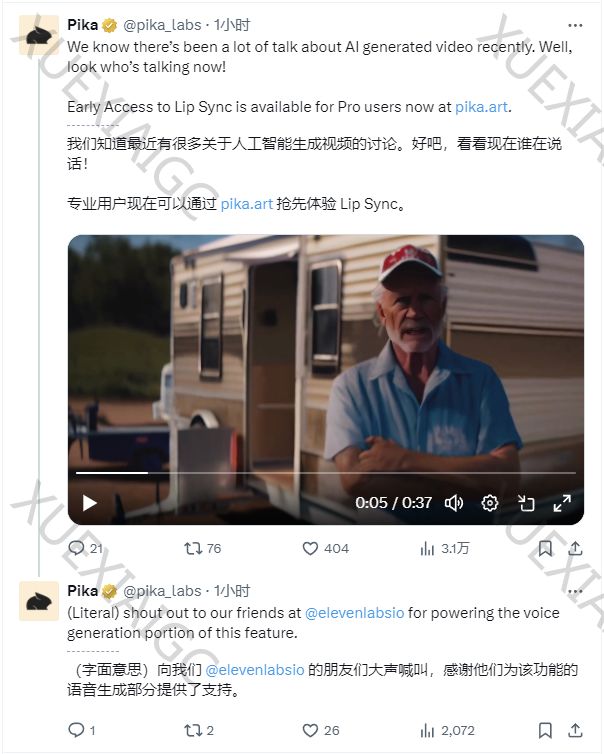The image size is (604, 754).
Task: Like the tweet with 404 likes
Action: pos(310,548)
